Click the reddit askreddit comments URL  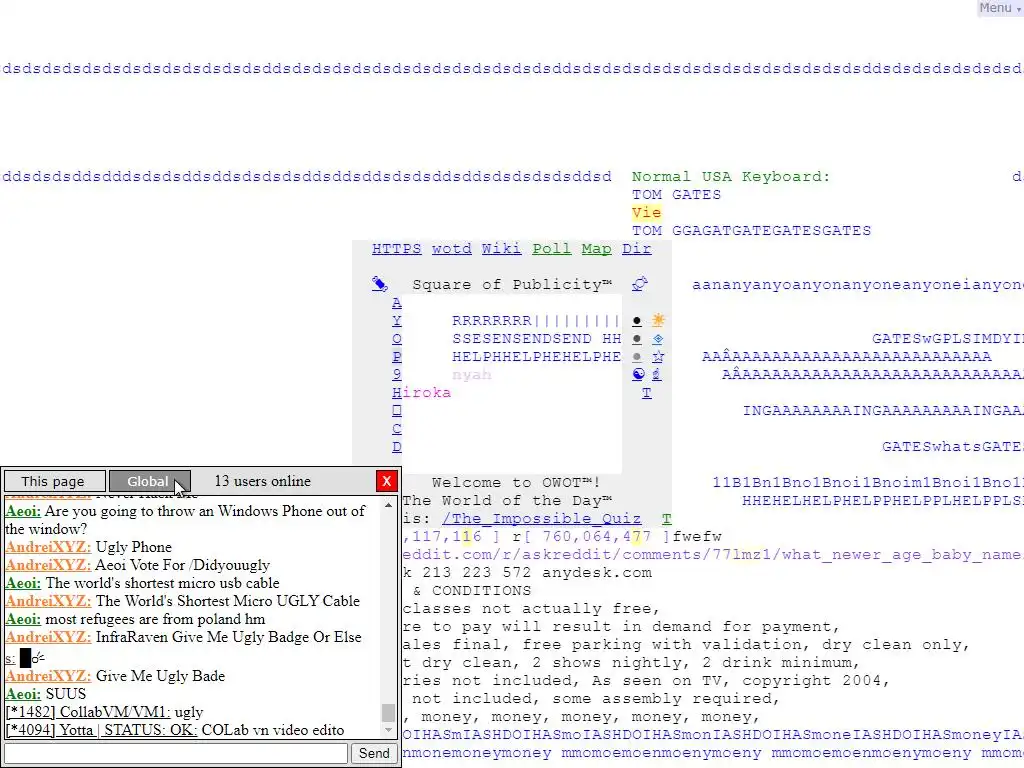tap(712, 554)
